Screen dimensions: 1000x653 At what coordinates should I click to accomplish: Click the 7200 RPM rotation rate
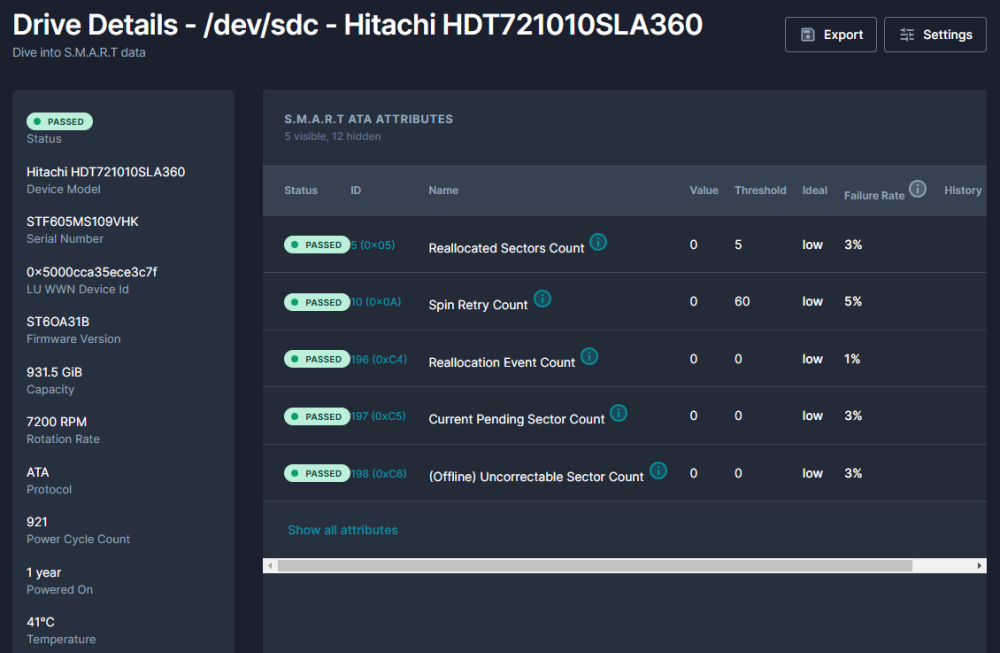tap(56, 422)
